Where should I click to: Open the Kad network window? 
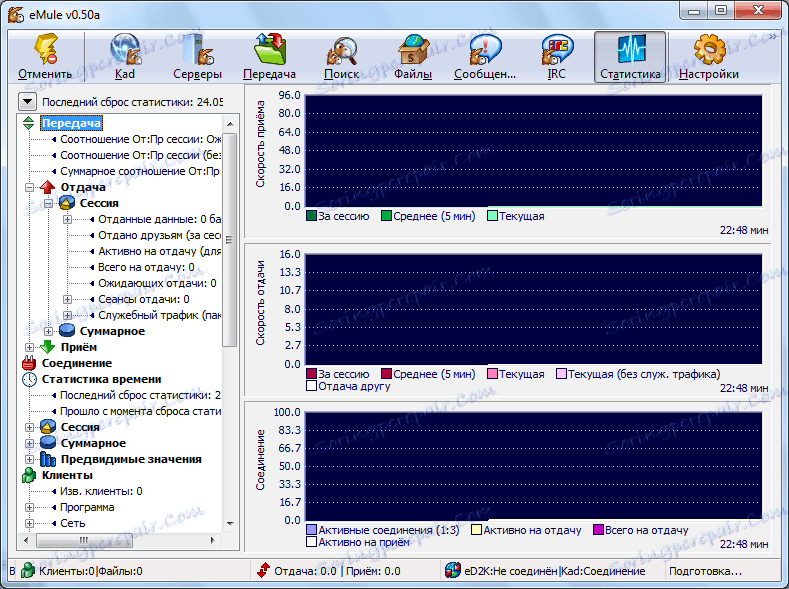[125, 56]
